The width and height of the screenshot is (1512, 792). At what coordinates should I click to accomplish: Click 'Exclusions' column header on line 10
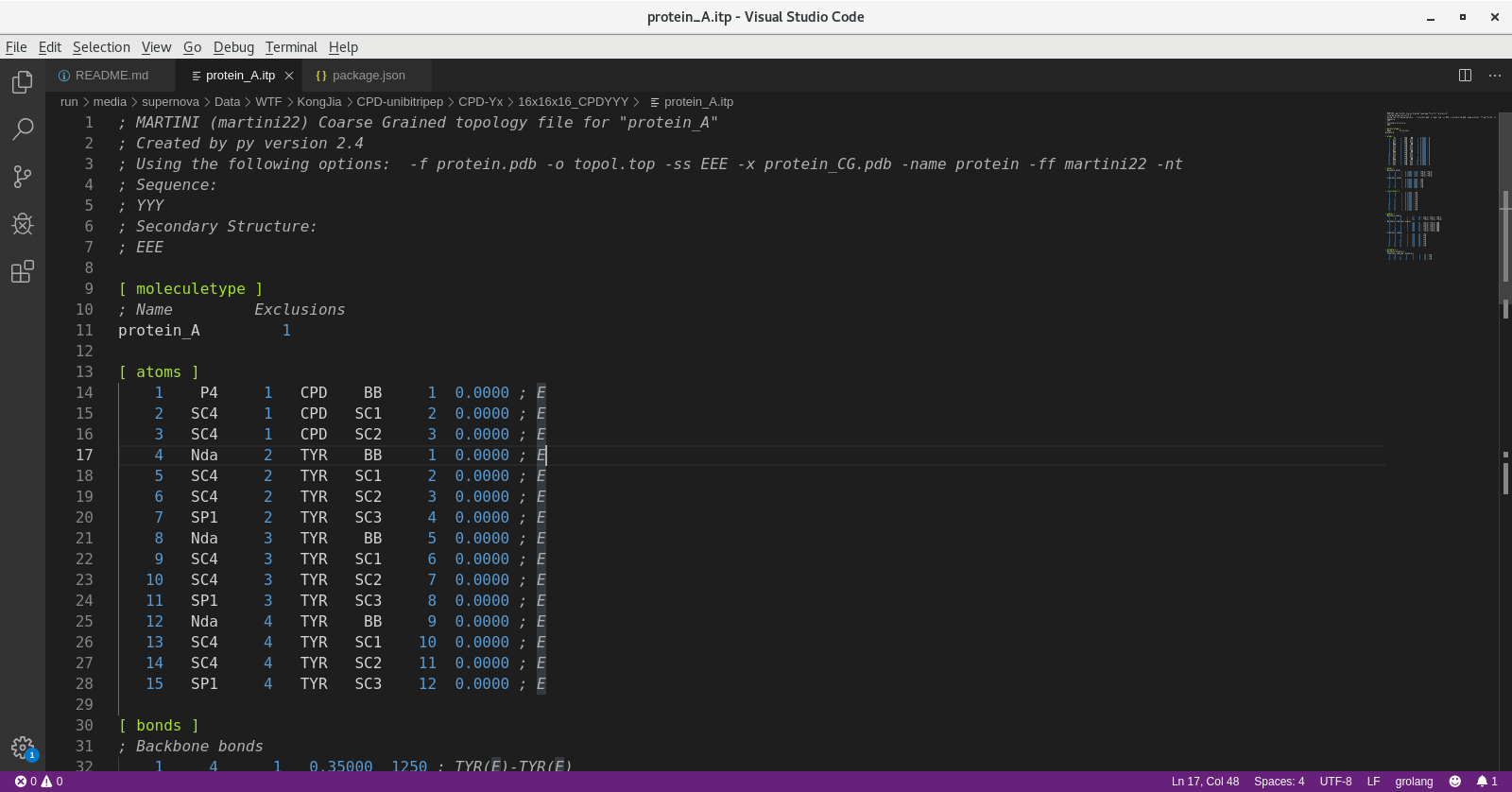[x=300, y=310]
